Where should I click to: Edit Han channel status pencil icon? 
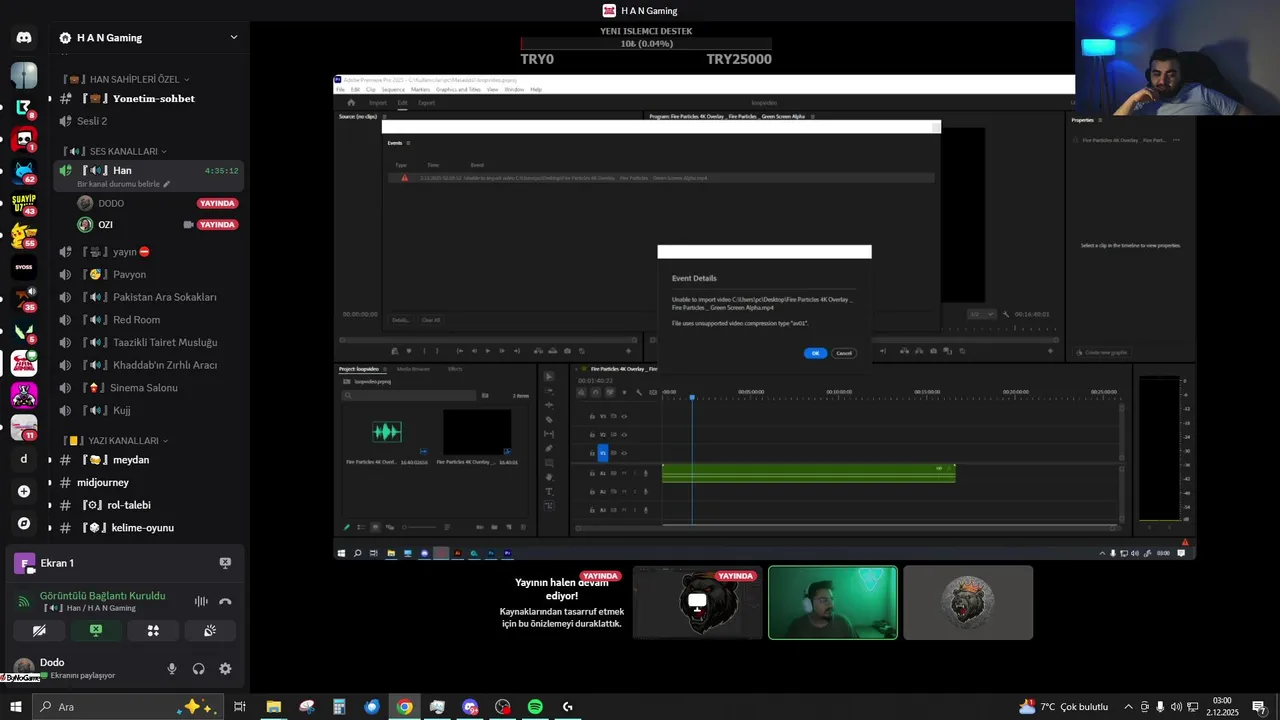[167, 184]
